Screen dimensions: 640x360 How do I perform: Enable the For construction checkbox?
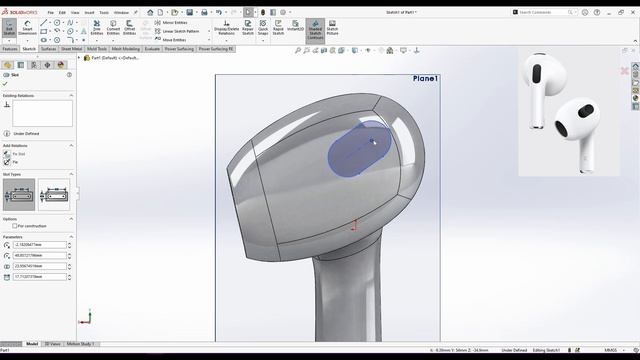(x=14, y=226)
